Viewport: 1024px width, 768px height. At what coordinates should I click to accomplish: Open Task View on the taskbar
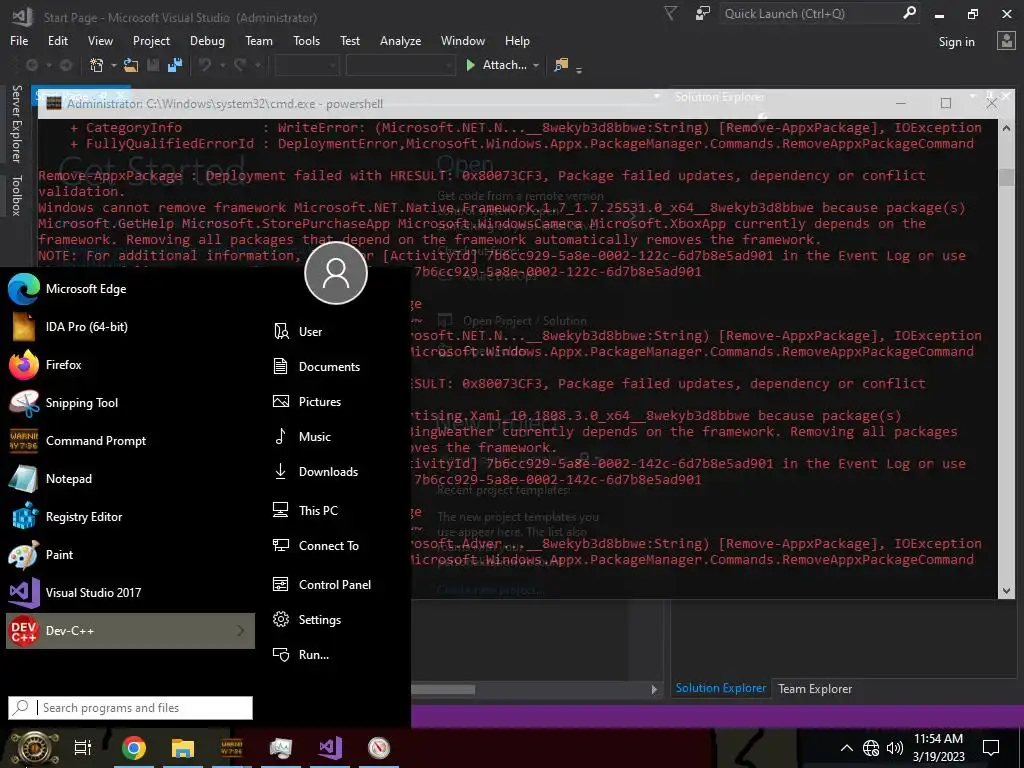tap(83, 748)
